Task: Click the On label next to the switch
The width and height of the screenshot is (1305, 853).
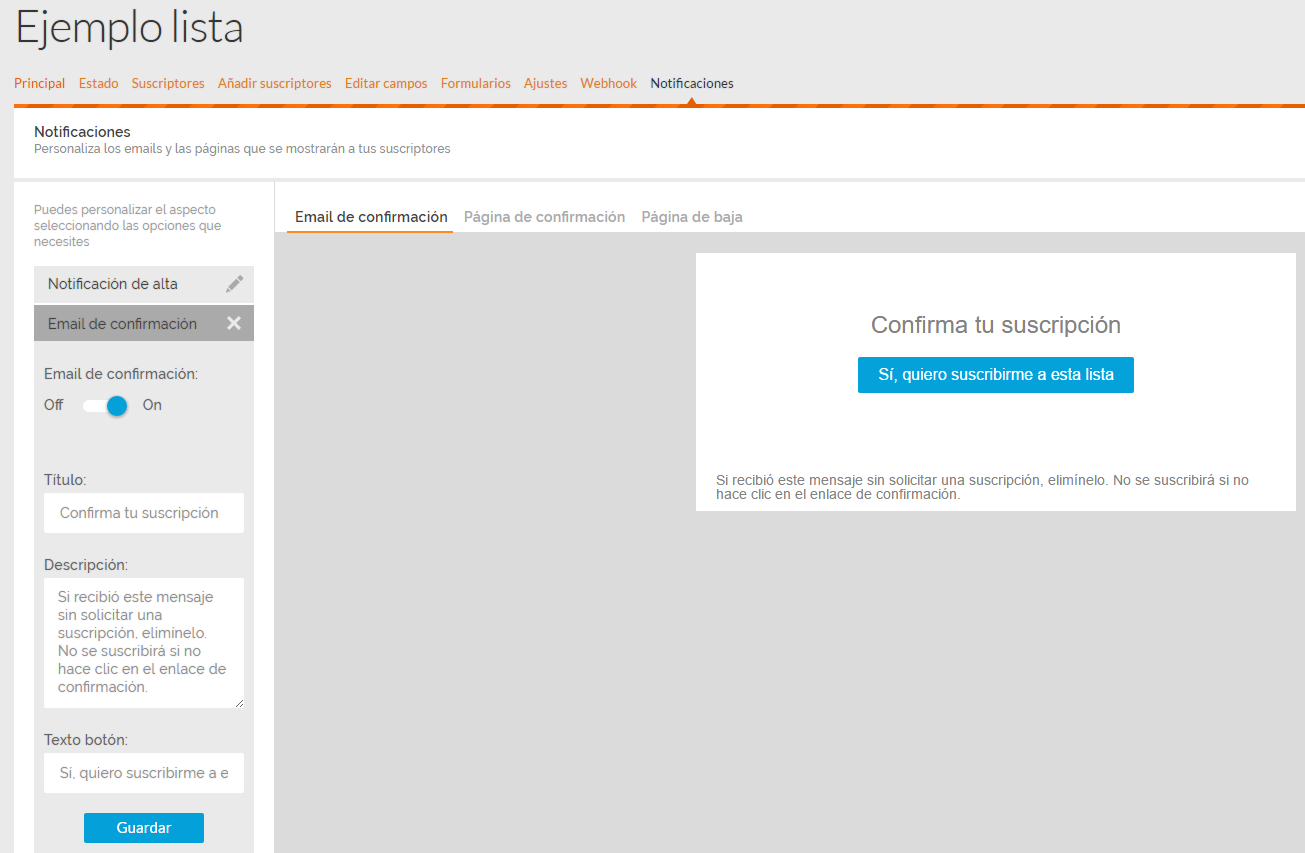Action: click(x=152, y=405)
